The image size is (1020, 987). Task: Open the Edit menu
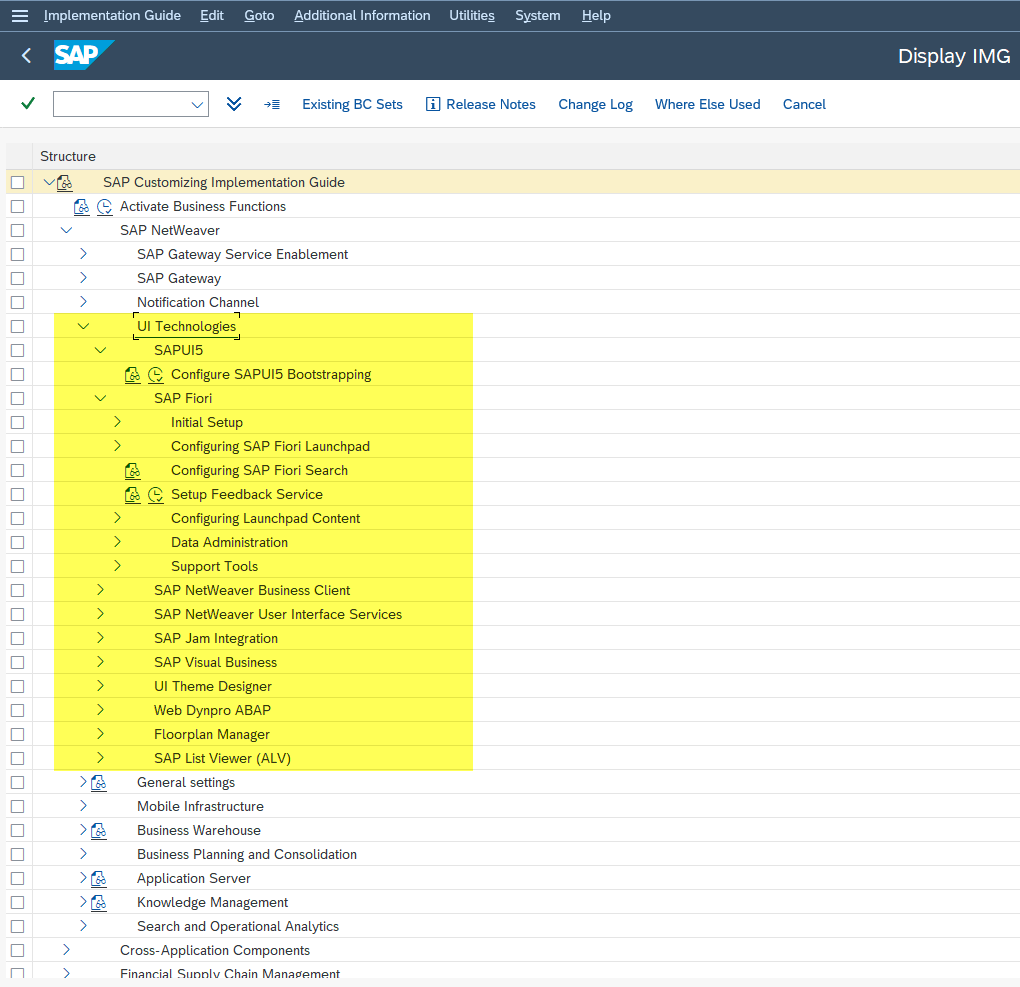click(211, 16)
